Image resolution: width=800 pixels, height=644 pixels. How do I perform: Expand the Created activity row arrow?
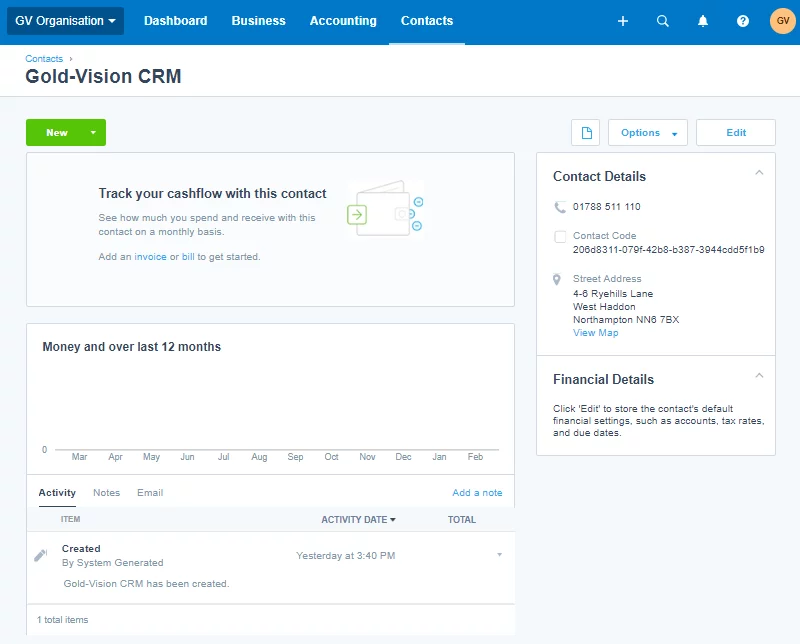point(499,555)
